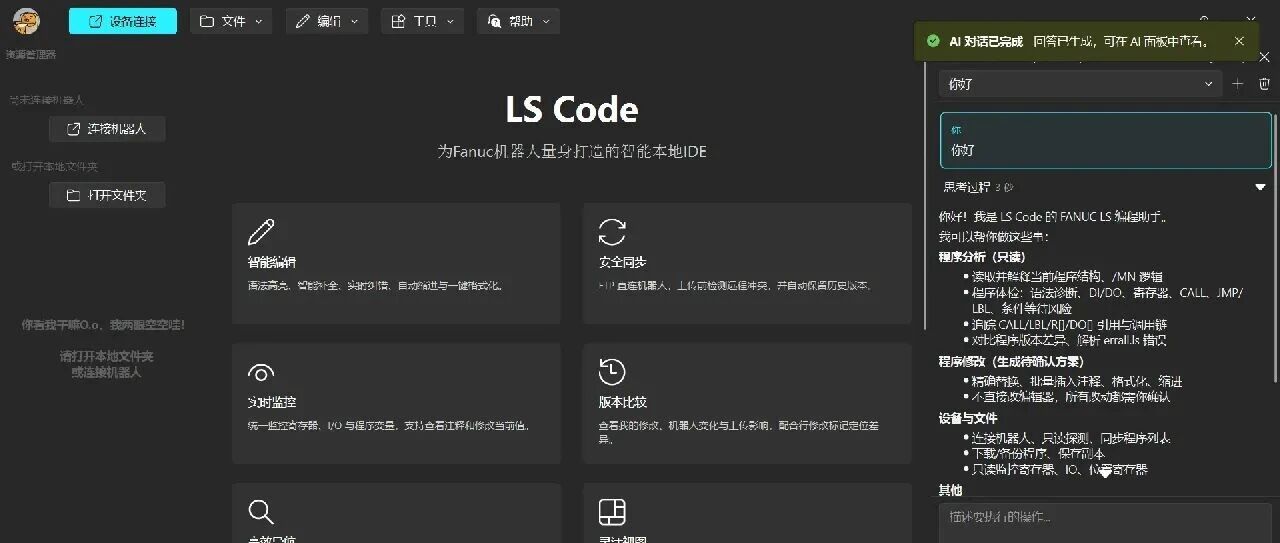Click the magnifier icon on the bottom-left card
Screen dimensions: 1280x543
(x=261, y=512)
